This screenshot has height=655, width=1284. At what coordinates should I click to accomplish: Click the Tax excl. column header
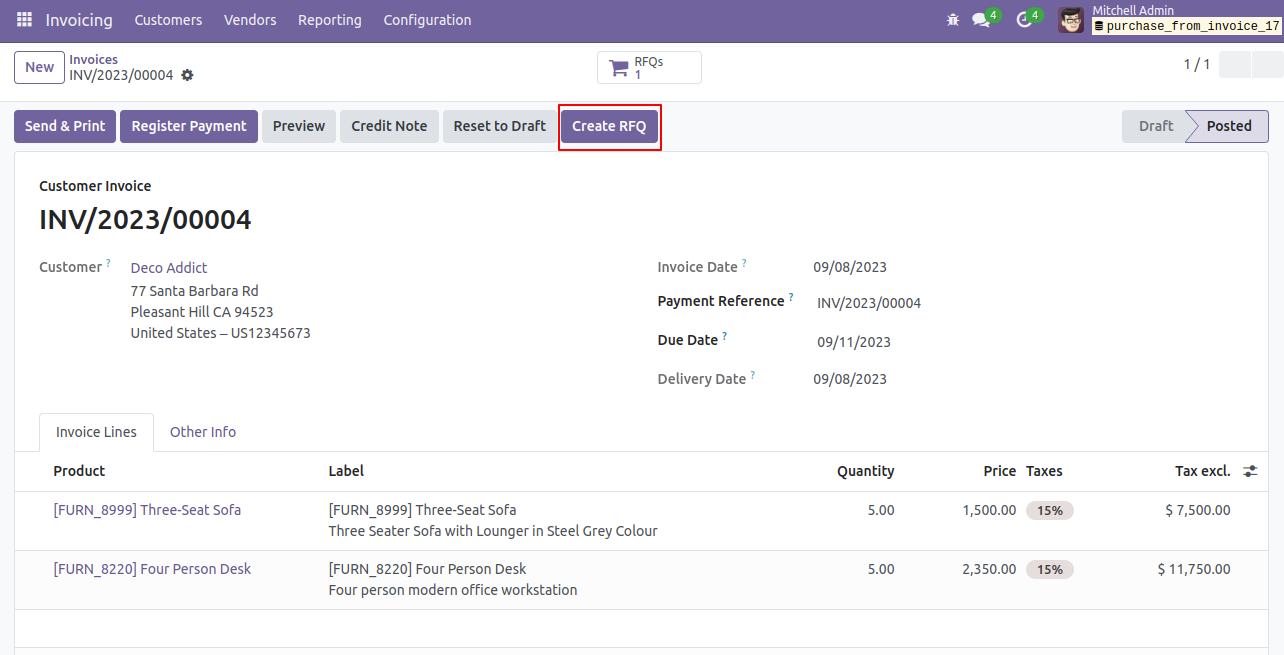click(x=1202, y=471)
